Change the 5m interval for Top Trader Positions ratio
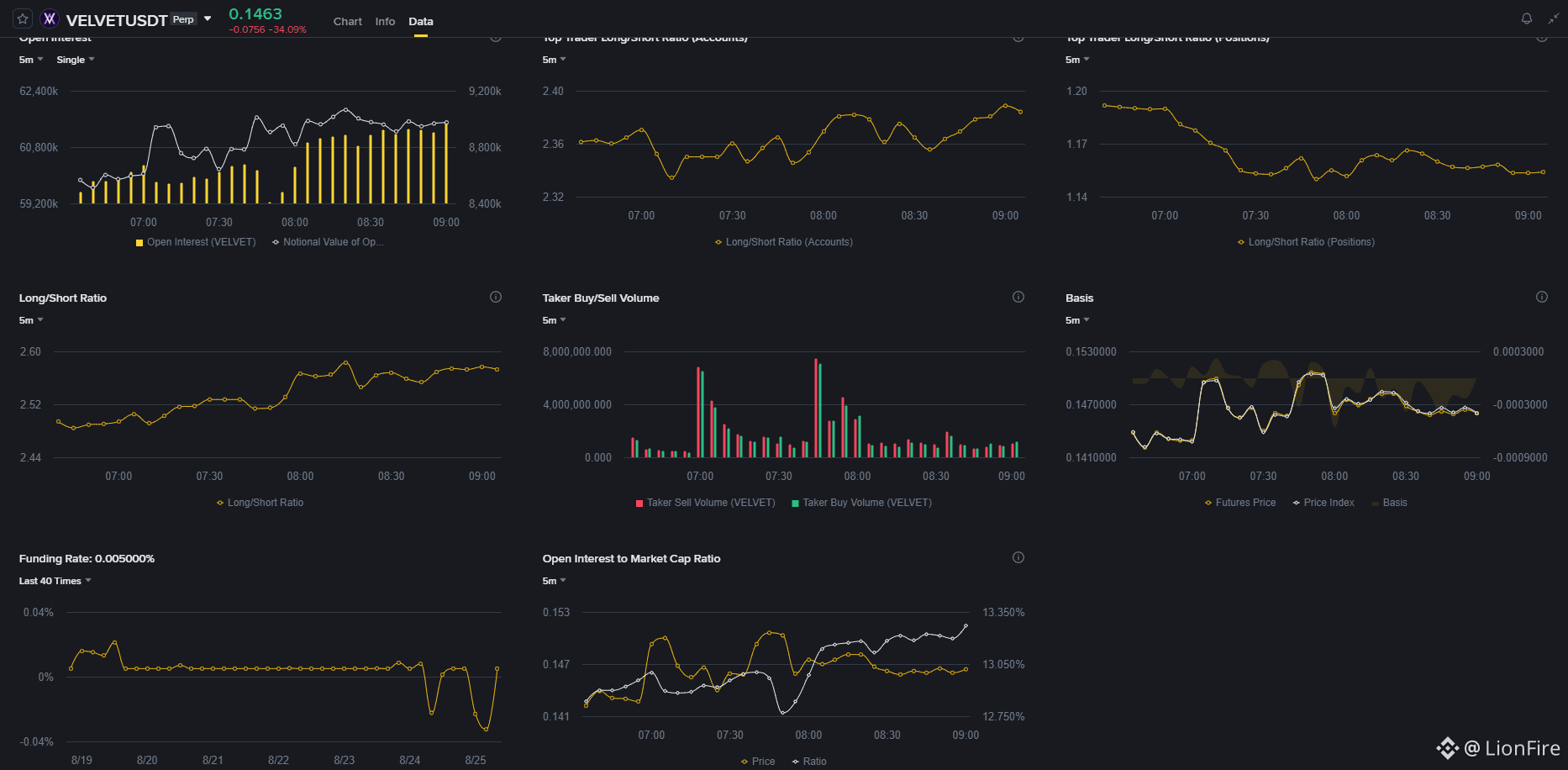Viewport: 1568px width, 770px height. pyautogui.click(x=1077, y=60)
